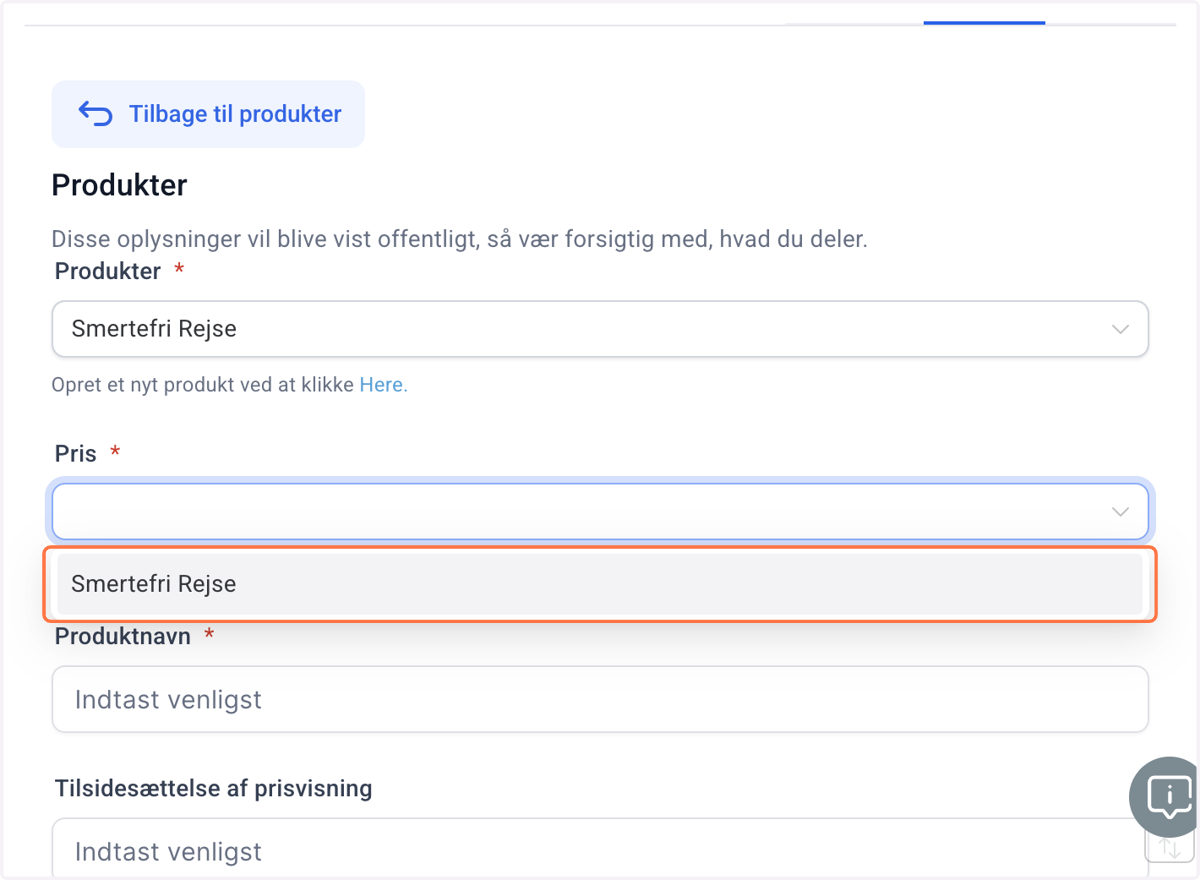This screenshot has width=1200, height=880.
Task: Follow the Here link to create product
Action: click(383, 385)
